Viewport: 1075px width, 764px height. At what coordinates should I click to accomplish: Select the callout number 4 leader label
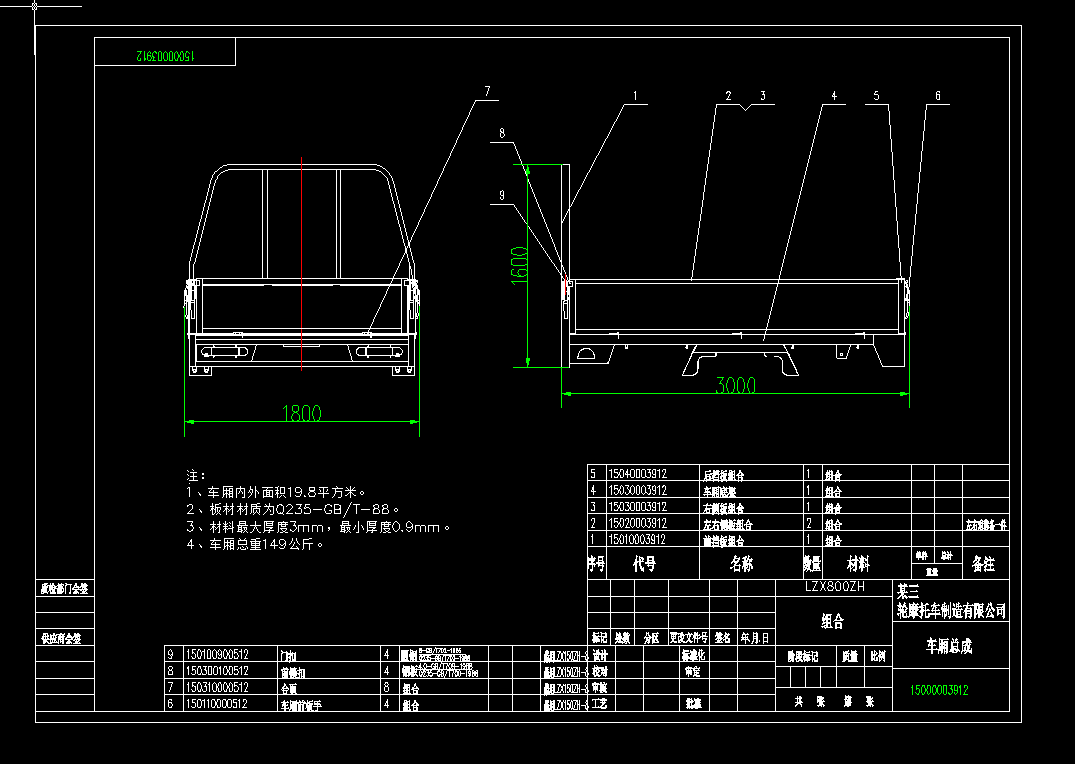[834, 96]
